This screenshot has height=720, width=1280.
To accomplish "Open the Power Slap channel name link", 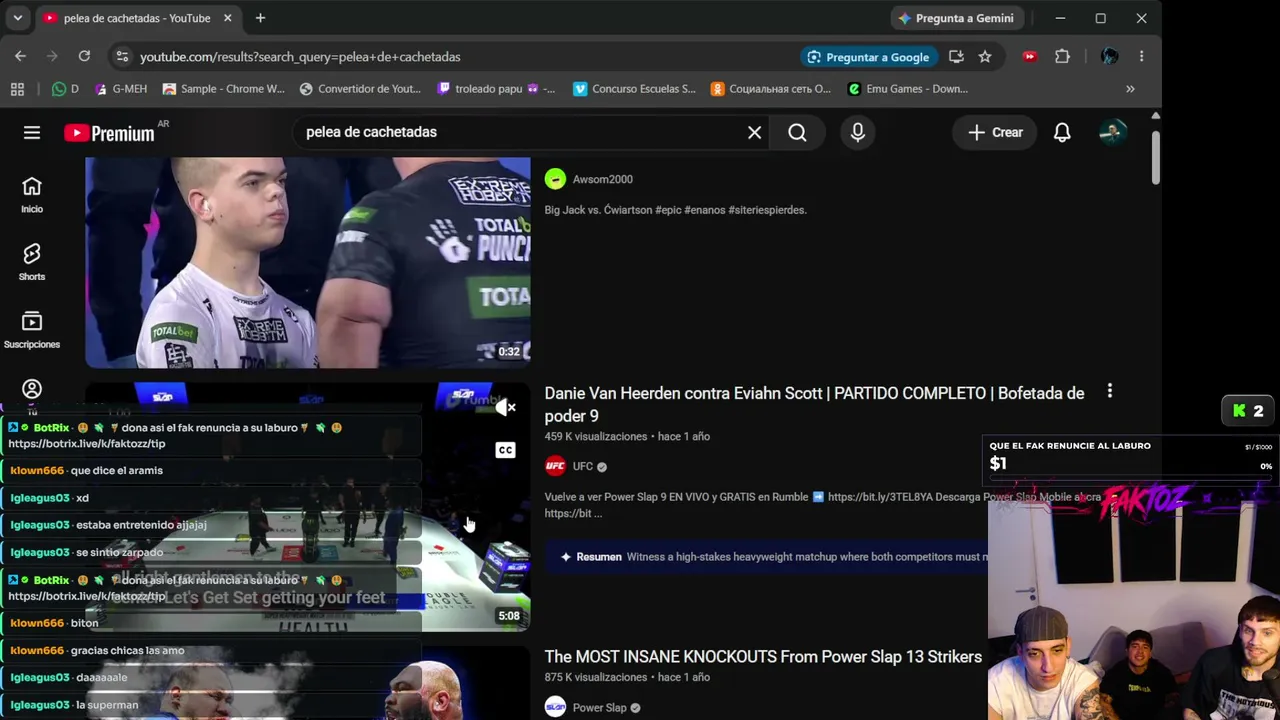I will (599, 708).
